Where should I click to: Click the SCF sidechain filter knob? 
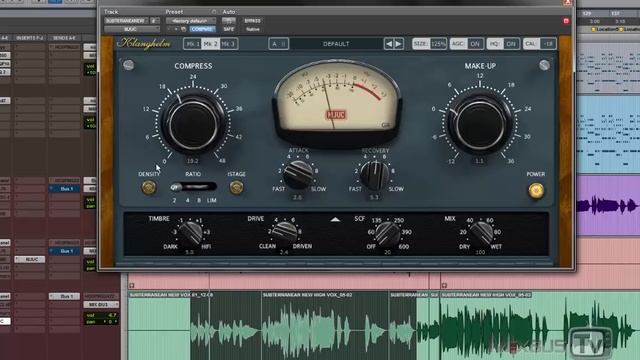tap(387, 233)
